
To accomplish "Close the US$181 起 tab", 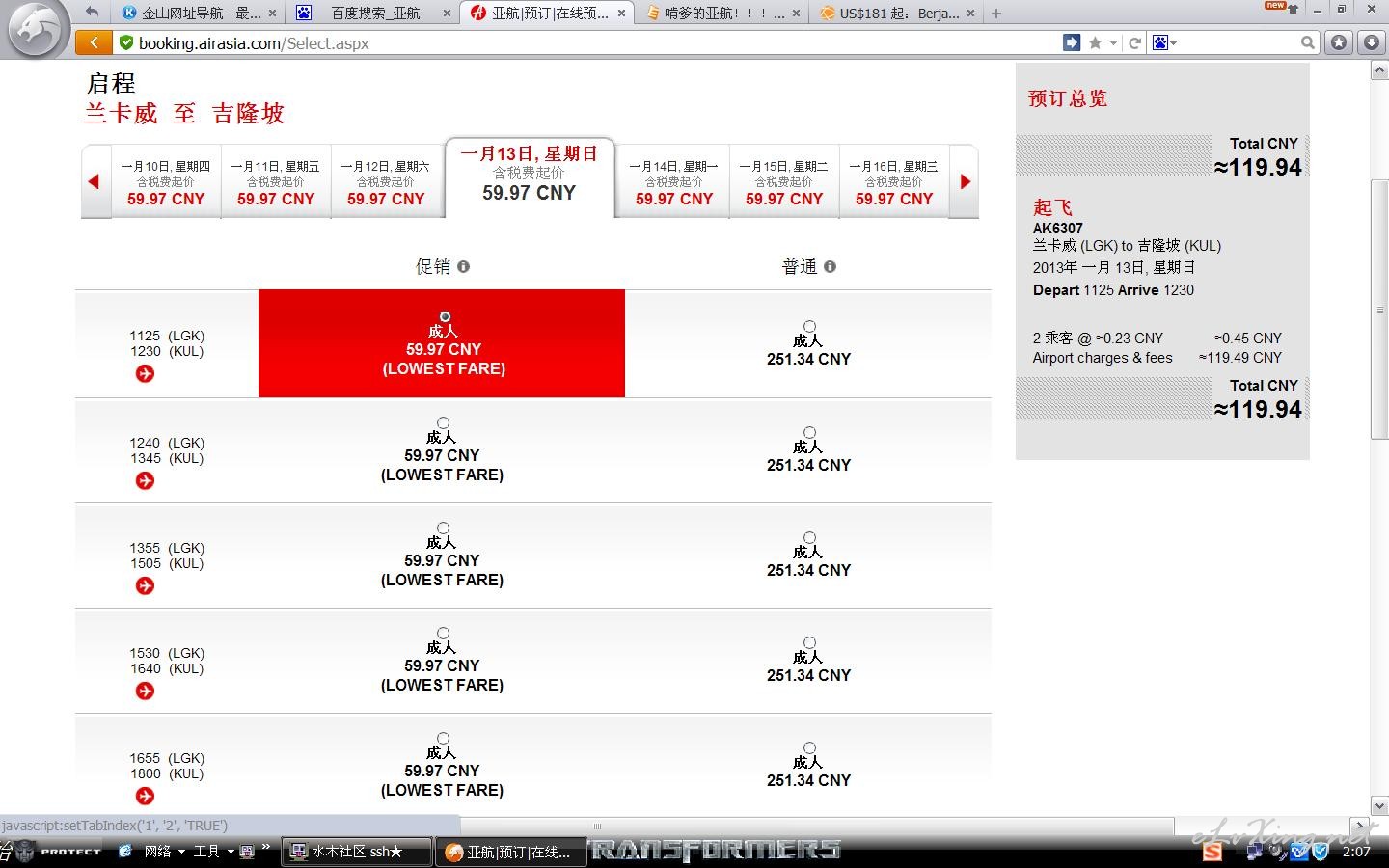I will click(x=970, y=14).
